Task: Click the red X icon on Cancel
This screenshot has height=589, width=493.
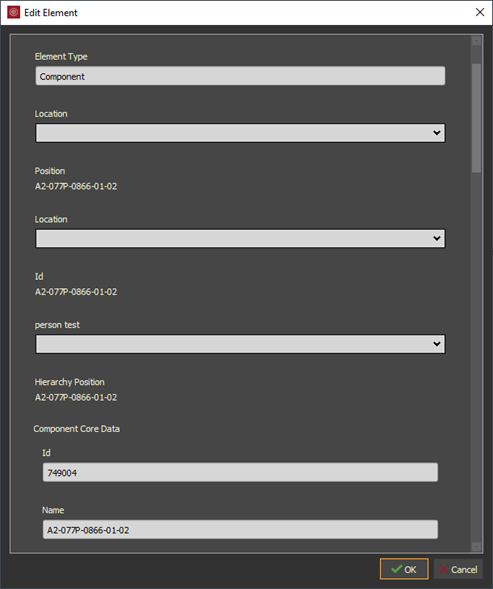Action: pyautogui.click(x=443, y=569)
